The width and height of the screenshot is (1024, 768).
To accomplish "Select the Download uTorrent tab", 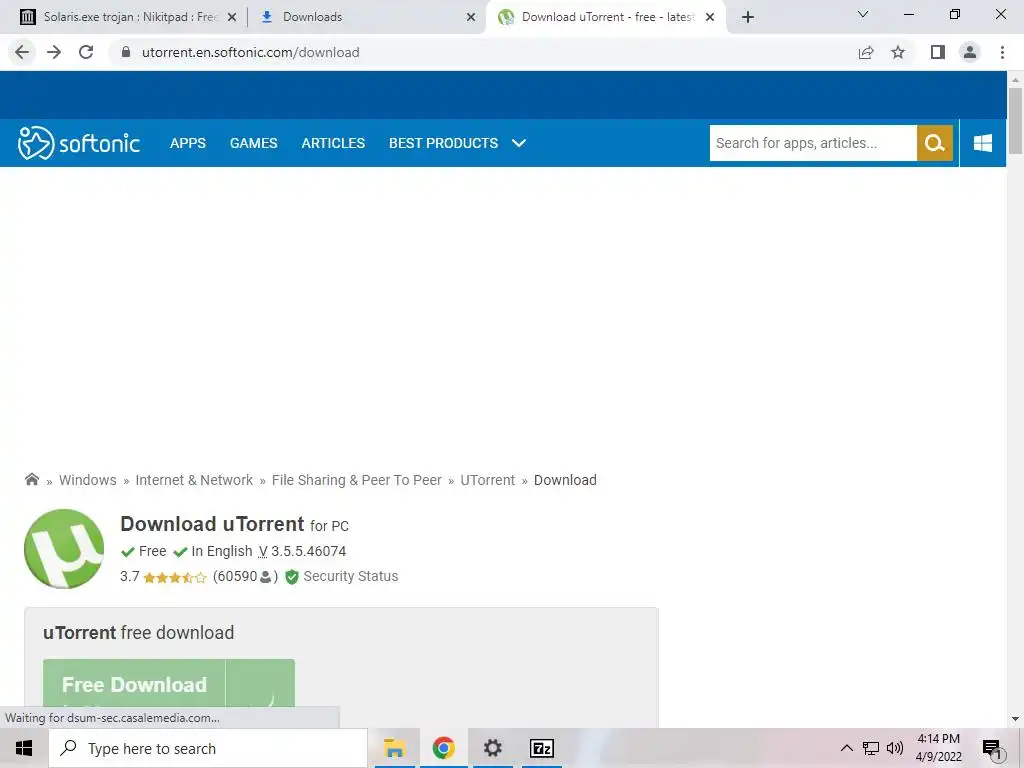I will [x=607, y=17].
